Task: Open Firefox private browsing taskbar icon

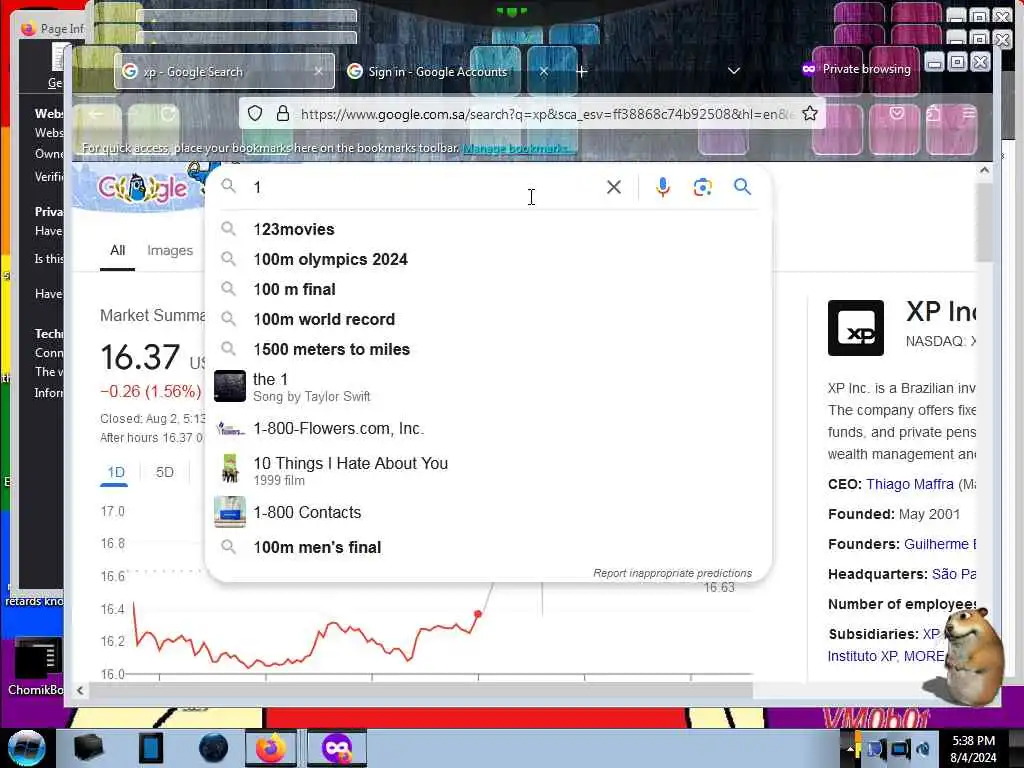Action: click(336, 748)
